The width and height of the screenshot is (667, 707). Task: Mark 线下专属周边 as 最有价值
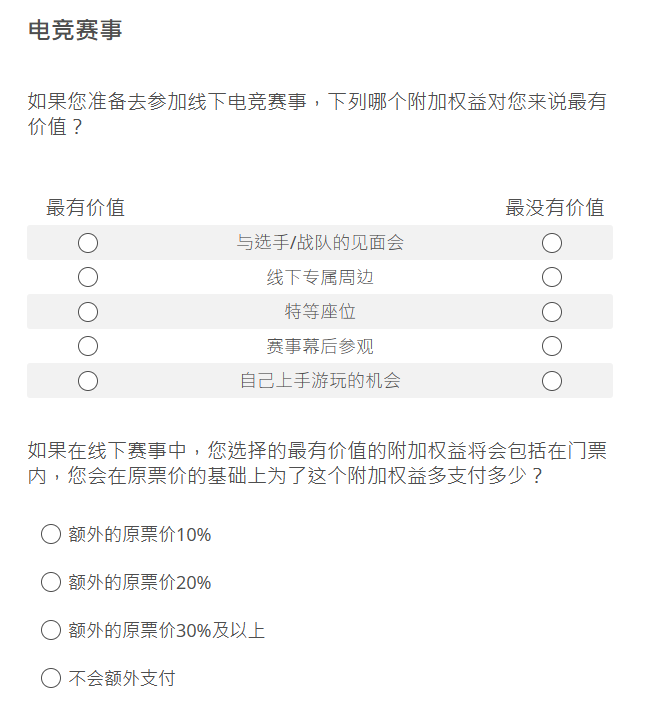[88, 277]
